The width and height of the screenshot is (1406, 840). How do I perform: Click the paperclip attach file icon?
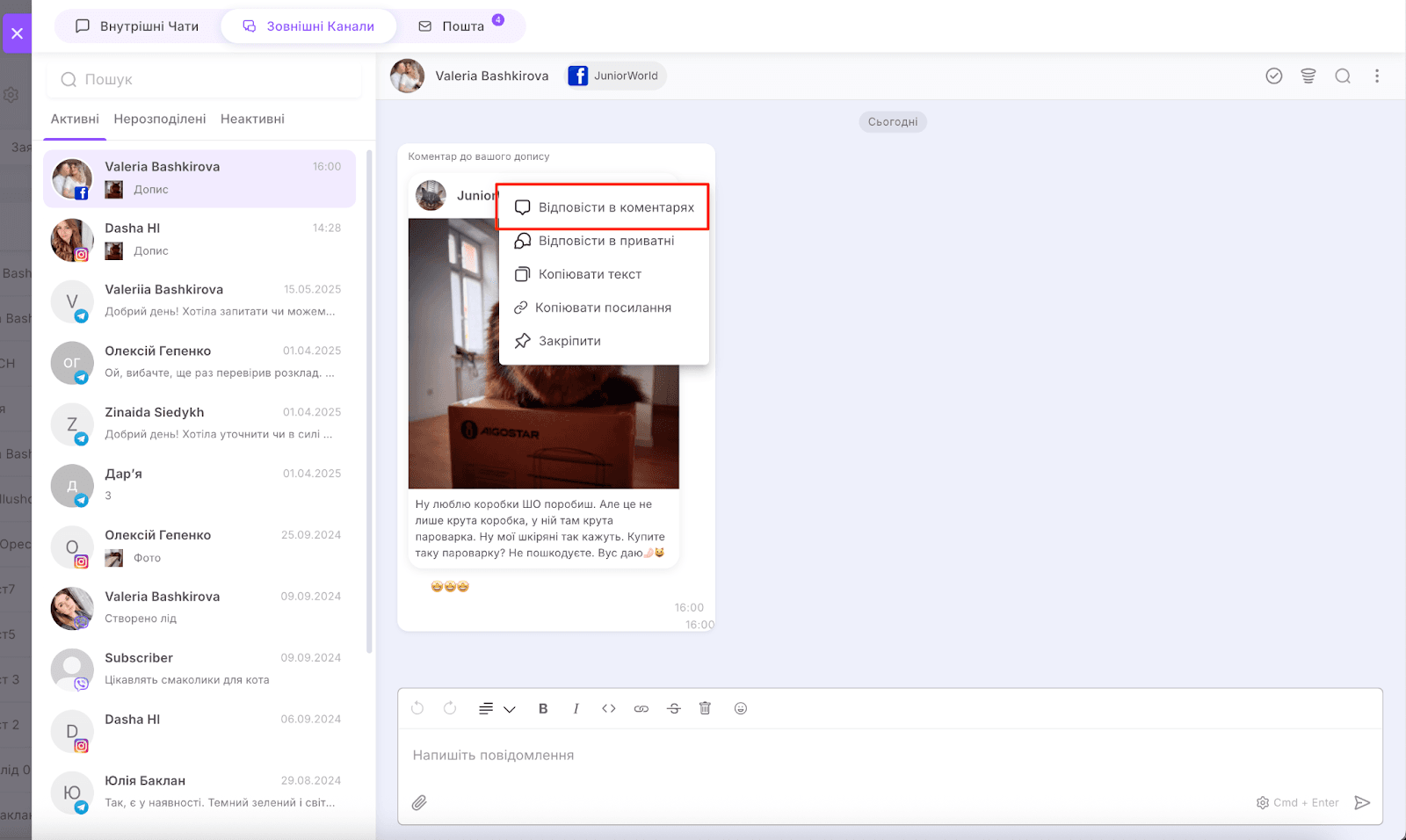point(420,802)
